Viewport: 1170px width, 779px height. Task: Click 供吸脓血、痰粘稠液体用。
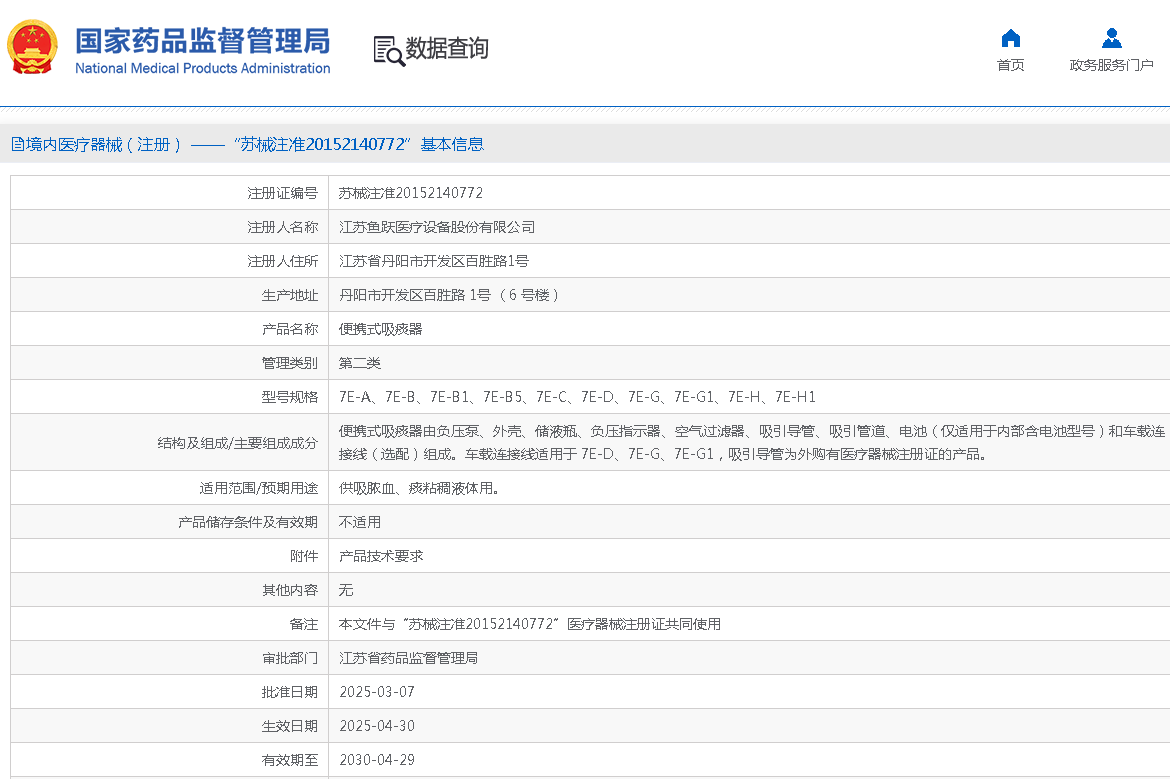pos(419,488)
